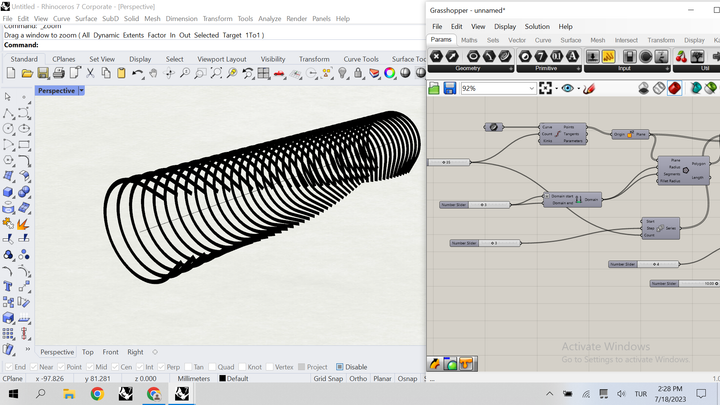Toggle Ortho in status bar
Screen dimensions: 720x405
tap(358, 378)
